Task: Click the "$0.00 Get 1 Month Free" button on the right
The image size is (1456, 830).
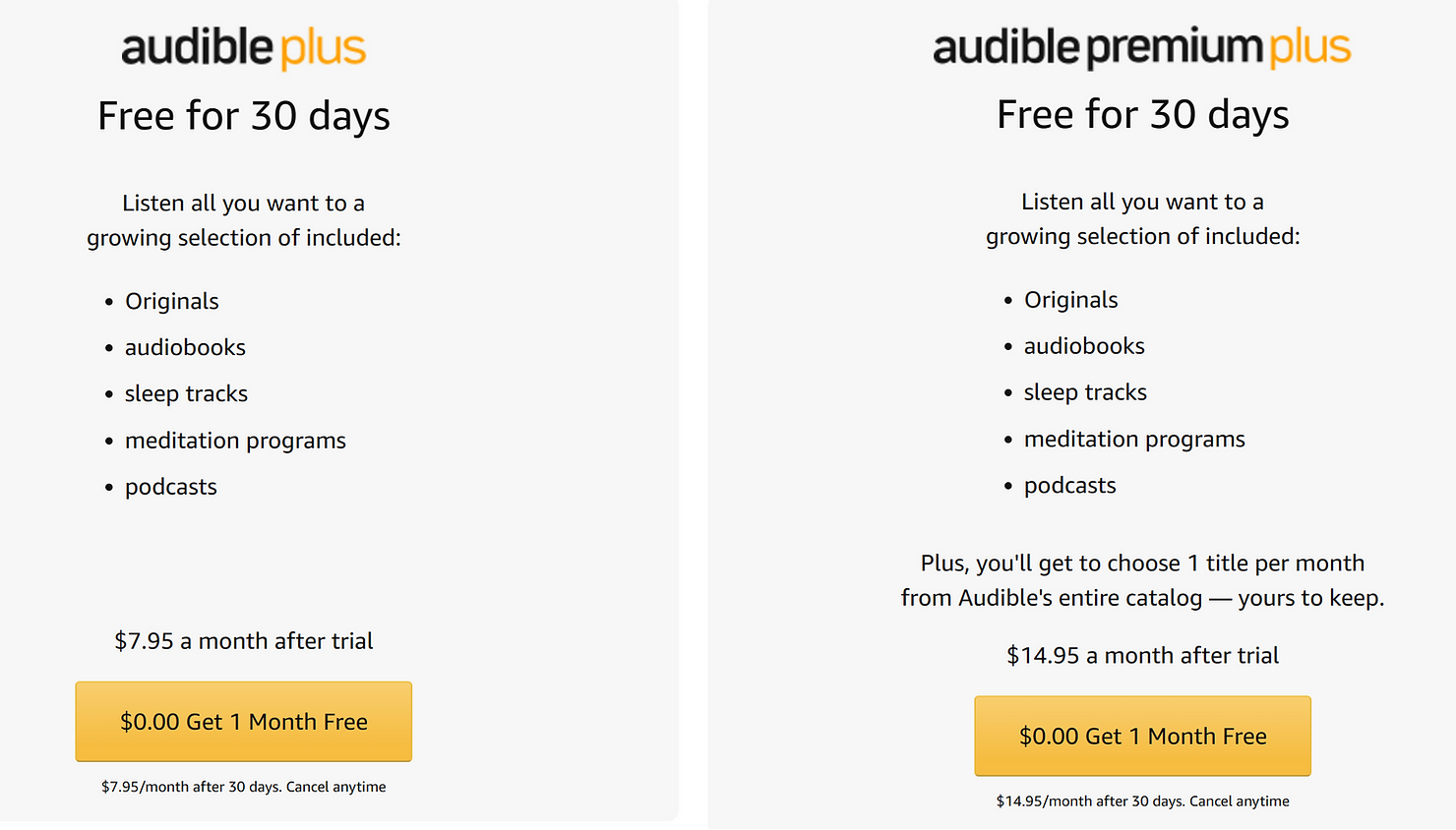Action: [1142, 736]
